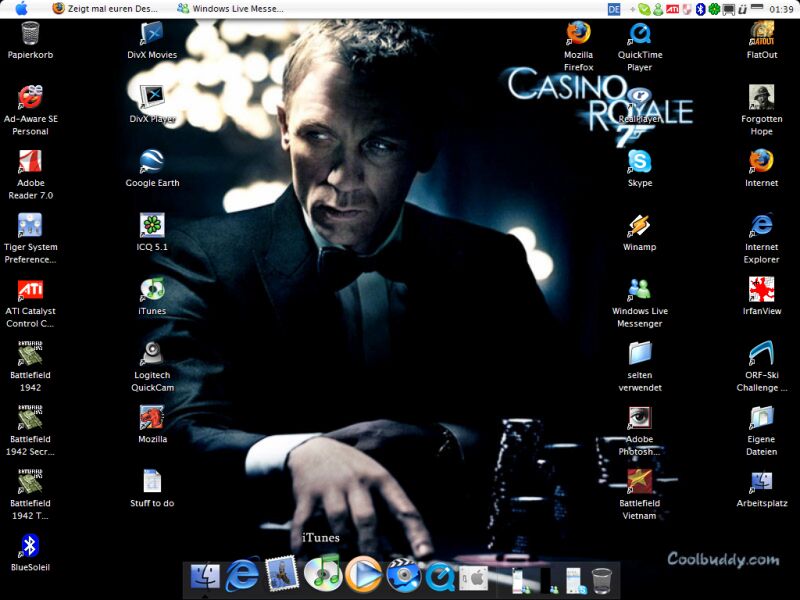Select Tiger System Preferences desktop icon
Screen dimensions: 800x600
point(30,225)
